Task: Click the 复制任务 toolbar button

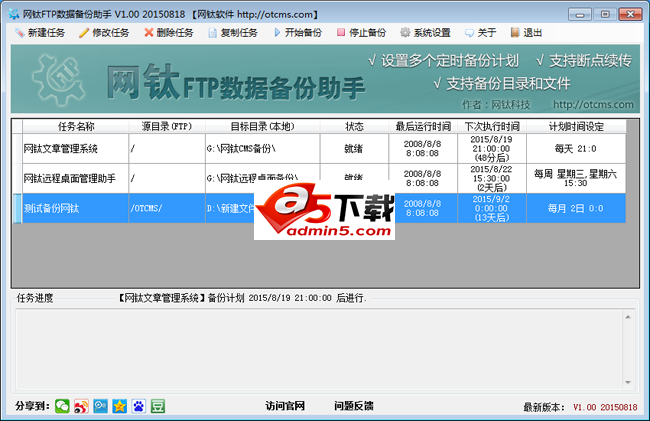Action: pyautogui.click(x=233, y=33)
